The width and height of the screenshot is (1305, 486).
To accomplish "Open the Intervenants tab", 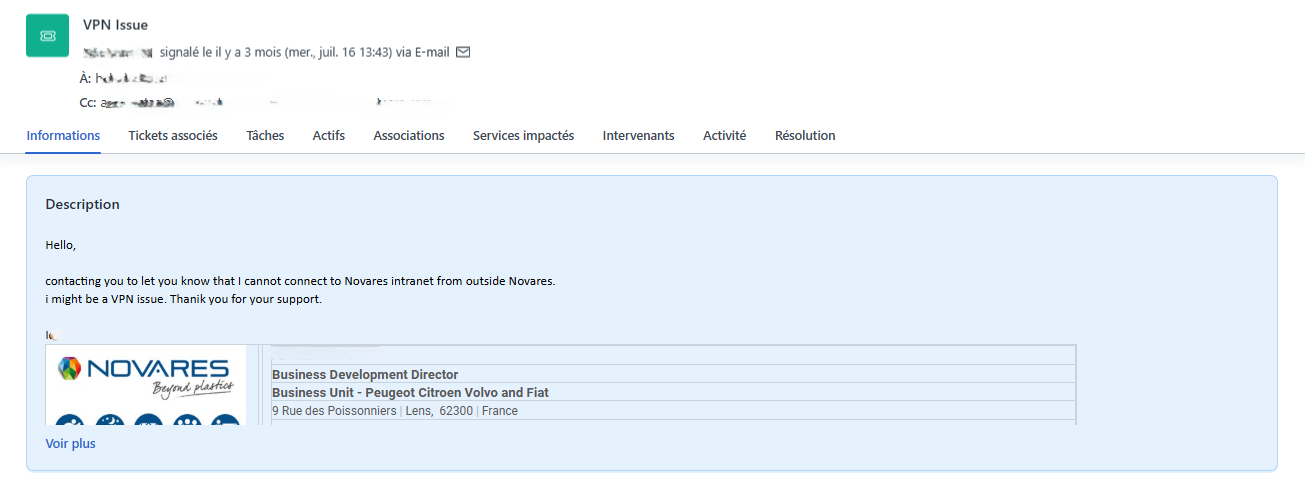I will [x=638, y=135].
